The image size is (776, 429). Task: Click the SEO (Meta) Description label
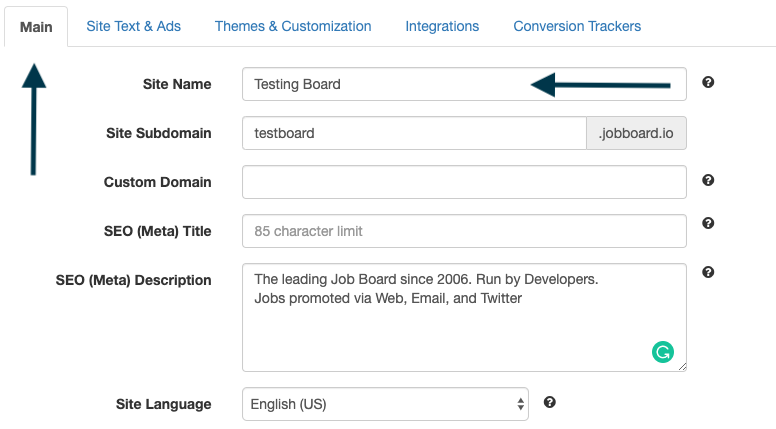(x=133, y=280)
